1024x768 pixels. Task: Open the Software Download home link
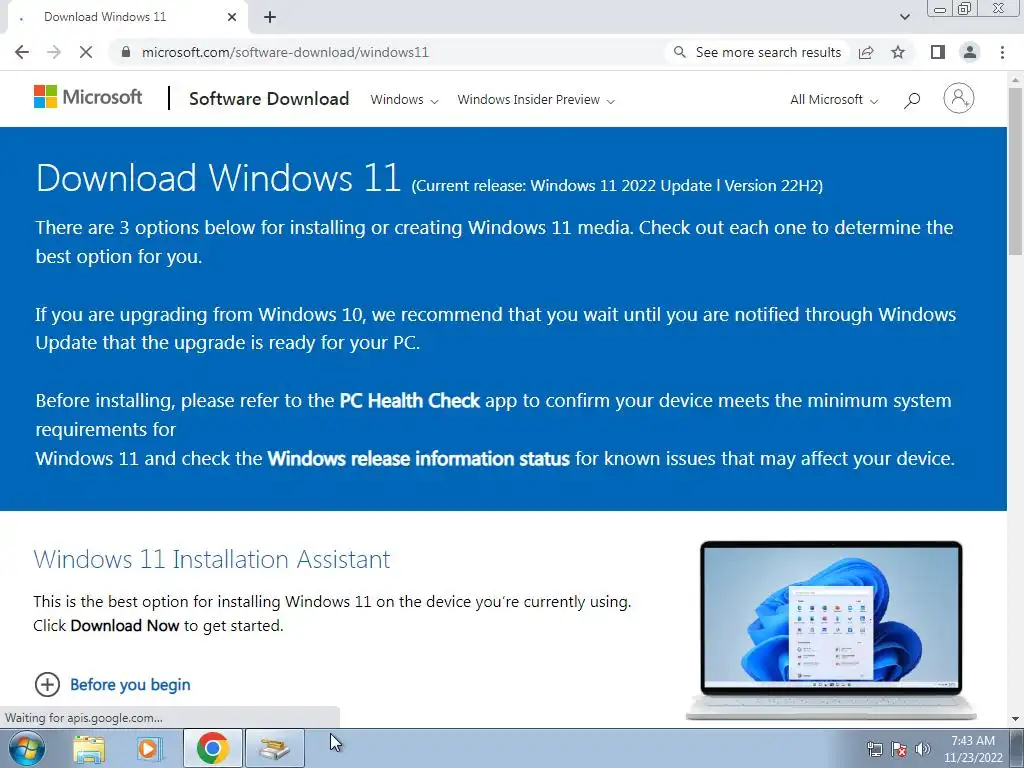269,99
